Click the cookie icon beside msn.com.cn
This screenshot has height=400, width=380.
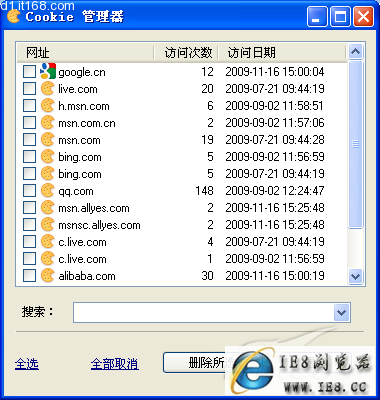[47, 123]
